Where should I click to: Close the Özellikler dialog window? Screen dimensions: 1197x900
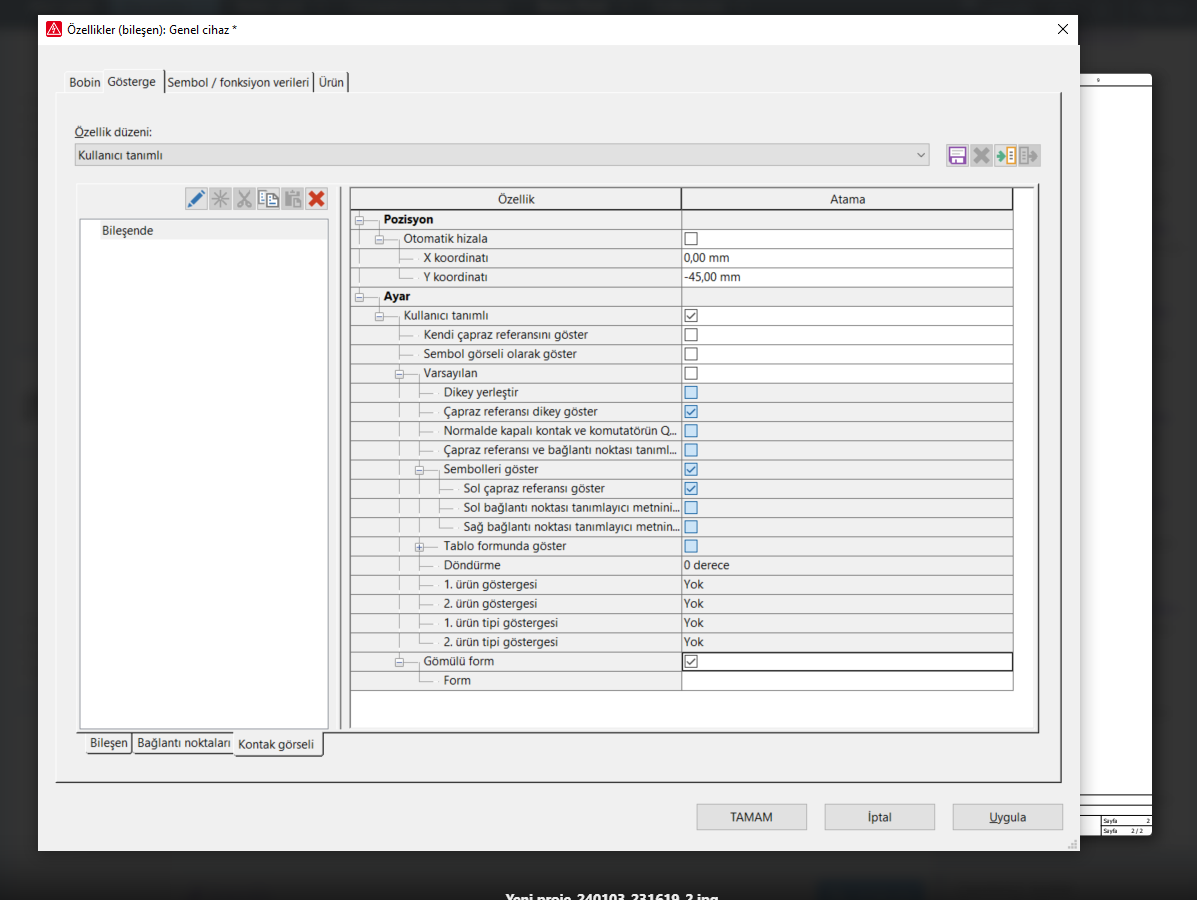tap(1063, 29)
